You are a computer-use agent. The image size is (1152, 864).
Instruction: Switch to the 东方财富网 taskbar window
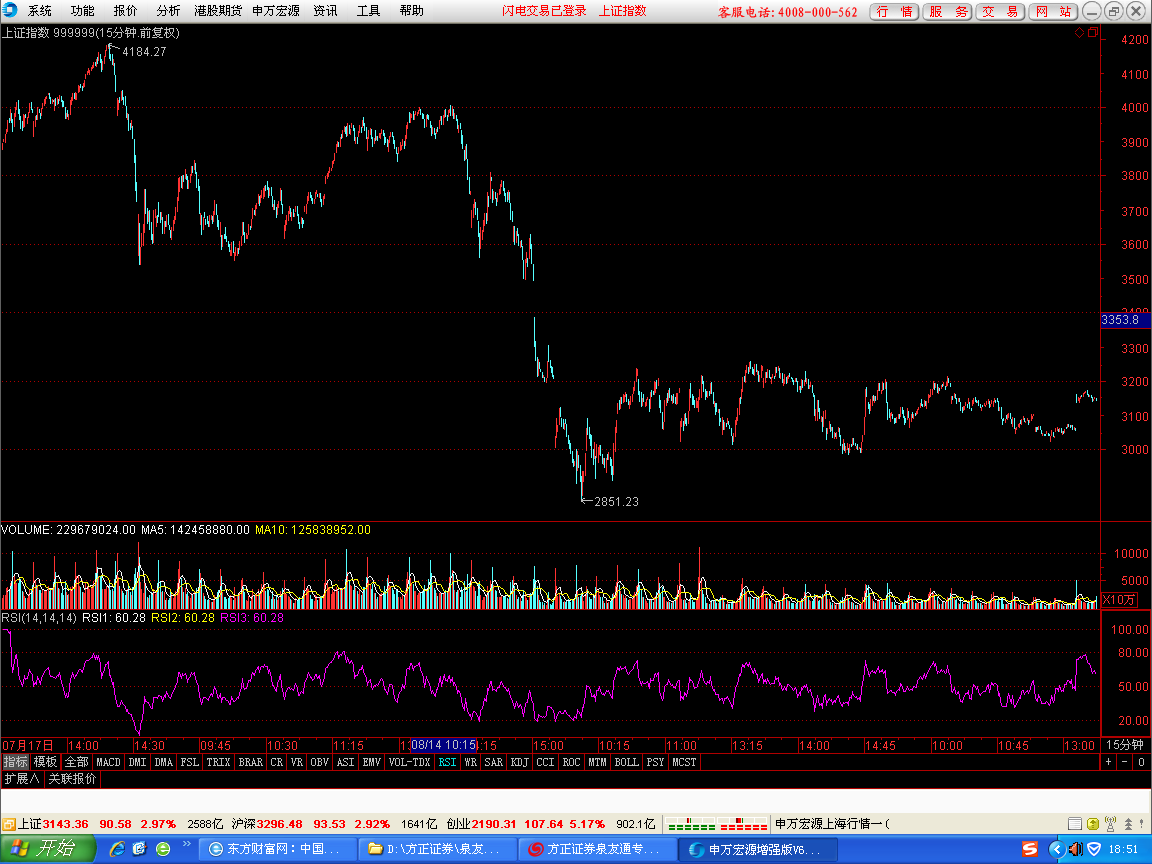click(x=277, y=849)
